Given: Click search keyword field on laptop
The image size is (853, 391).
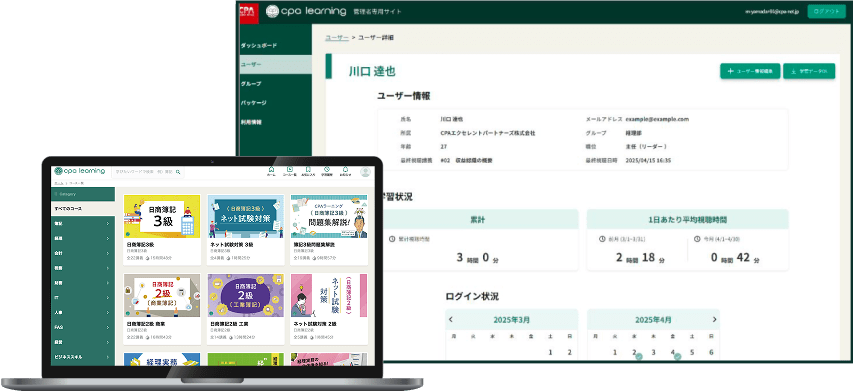Looking at the screenshot, I should (147, 172).
